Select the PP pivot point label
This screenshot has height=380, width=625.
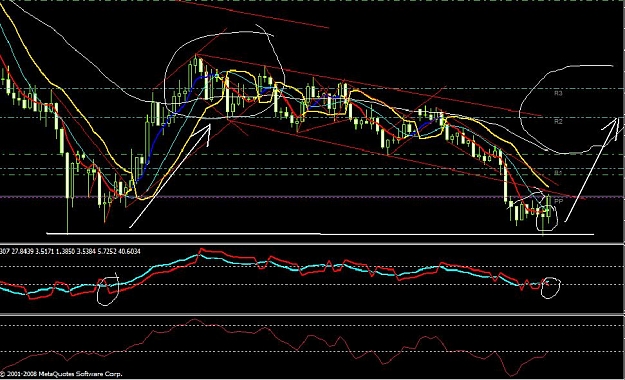558,201
